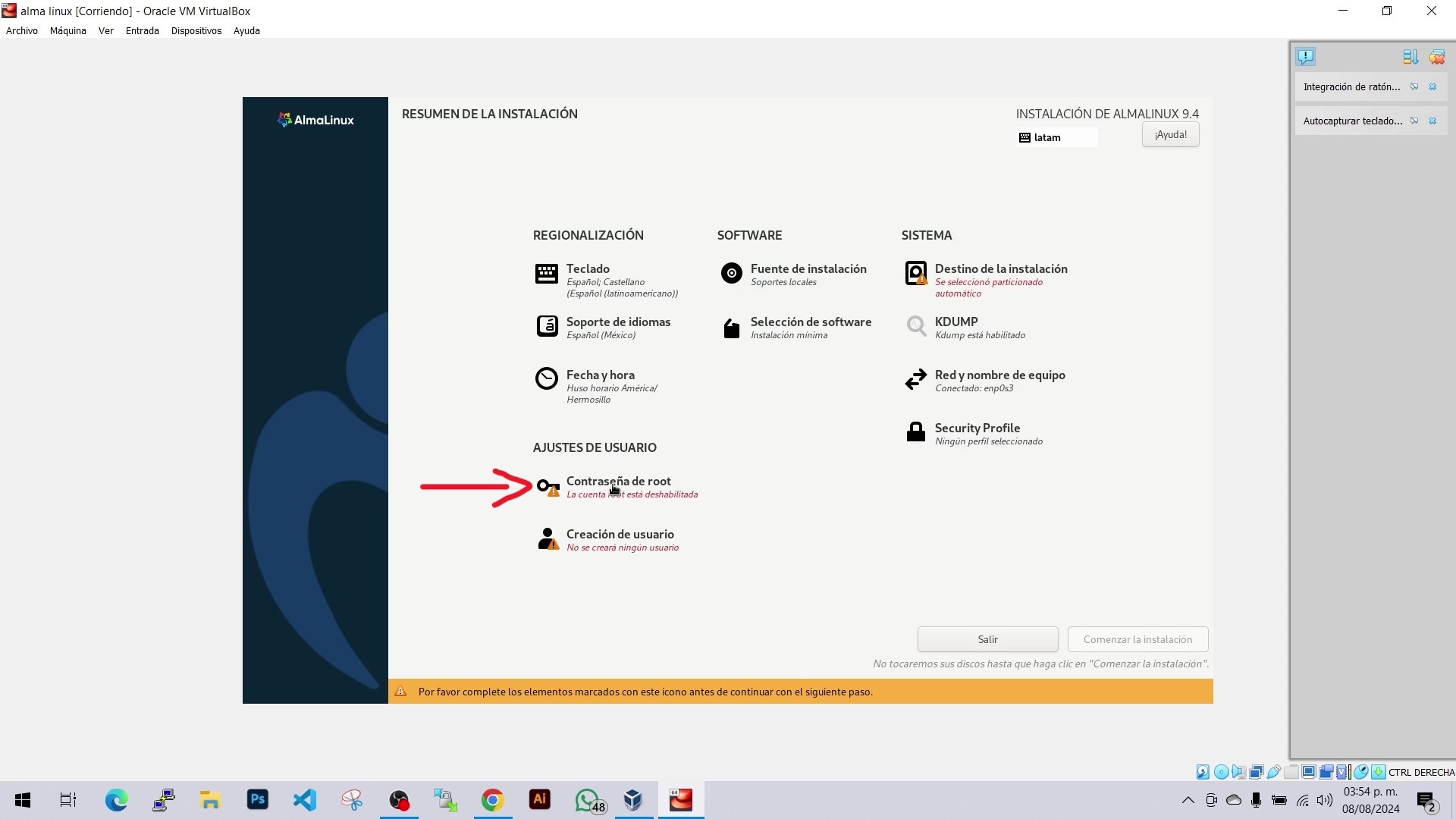This screenshot has height=819, width=1456.
Task: Open the Ayuda menu
Action: [x=246, y=31]
